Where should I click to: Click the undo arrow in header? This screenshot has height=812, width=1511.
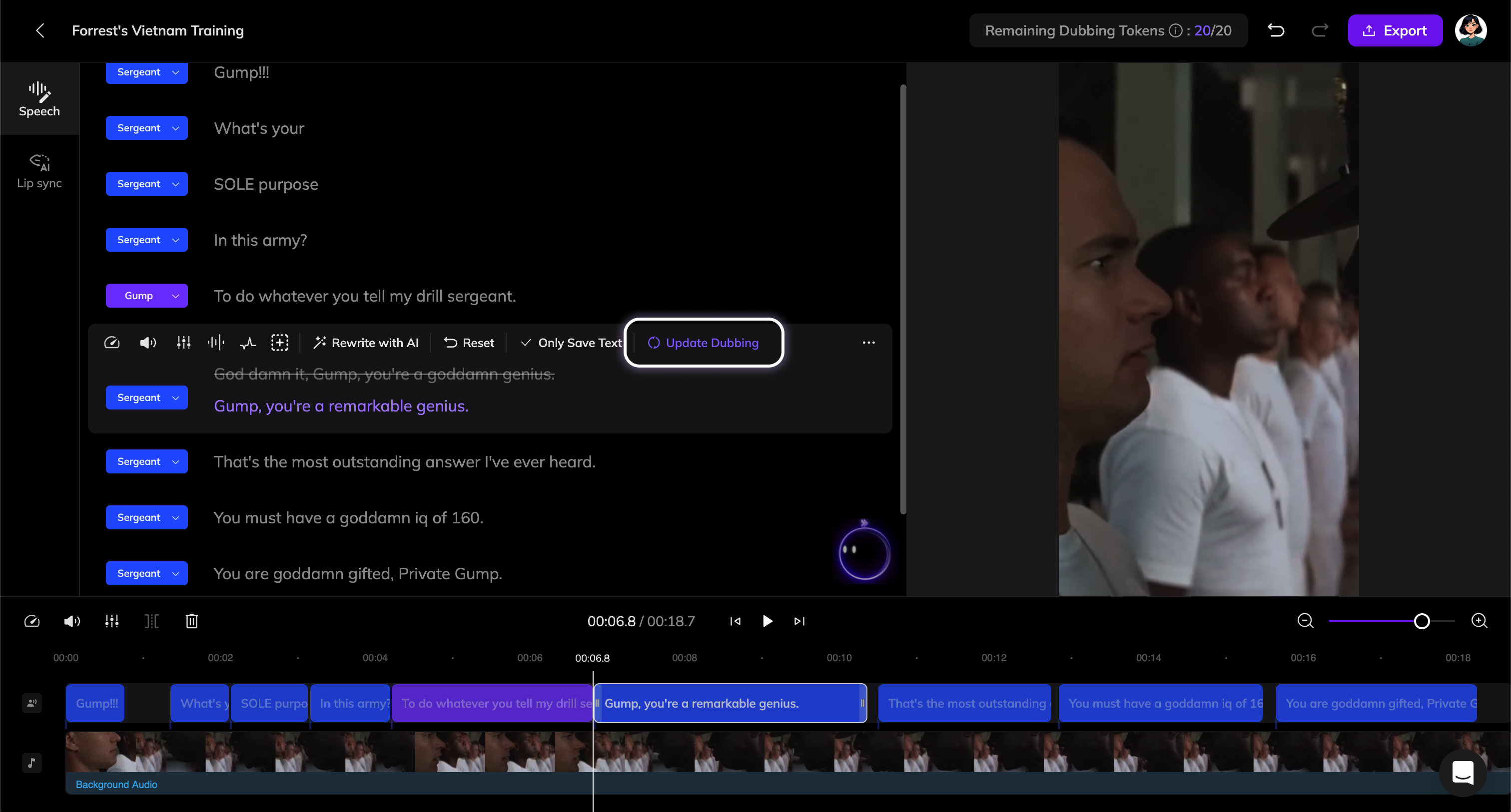click(1276, 30)
